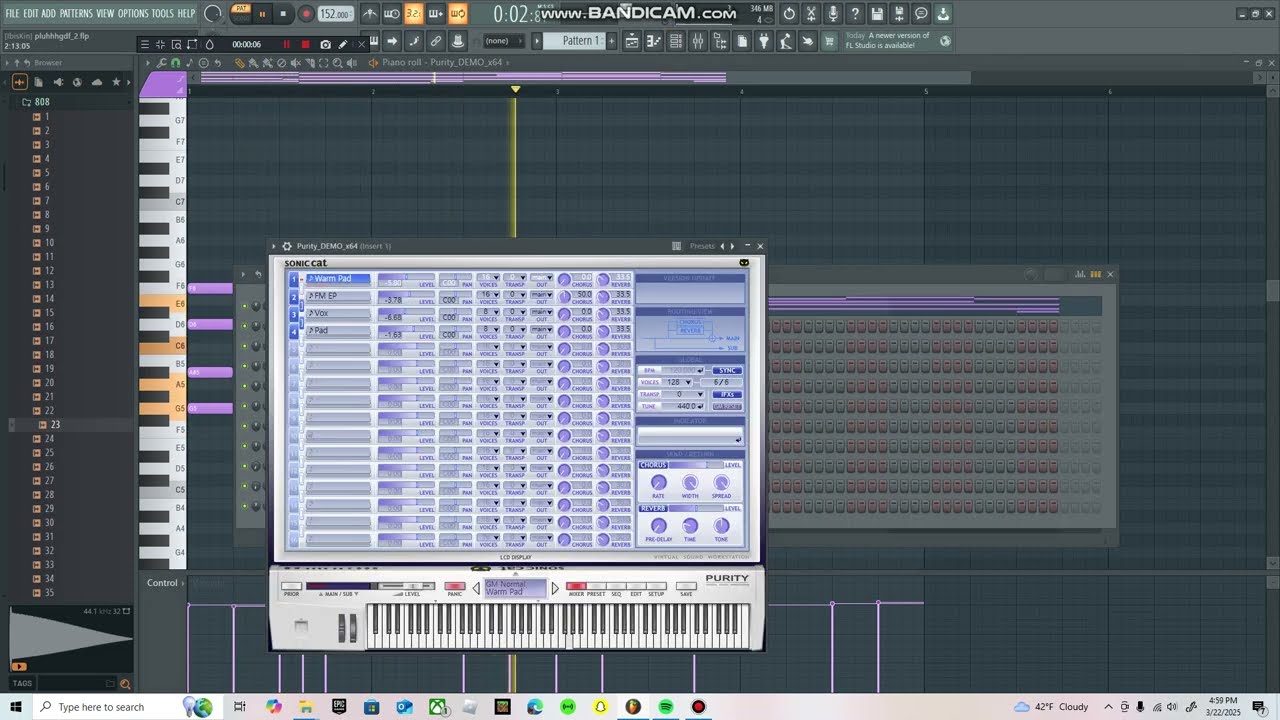
Task: Click the 152.000 tempo field
Action: [336, 14]
